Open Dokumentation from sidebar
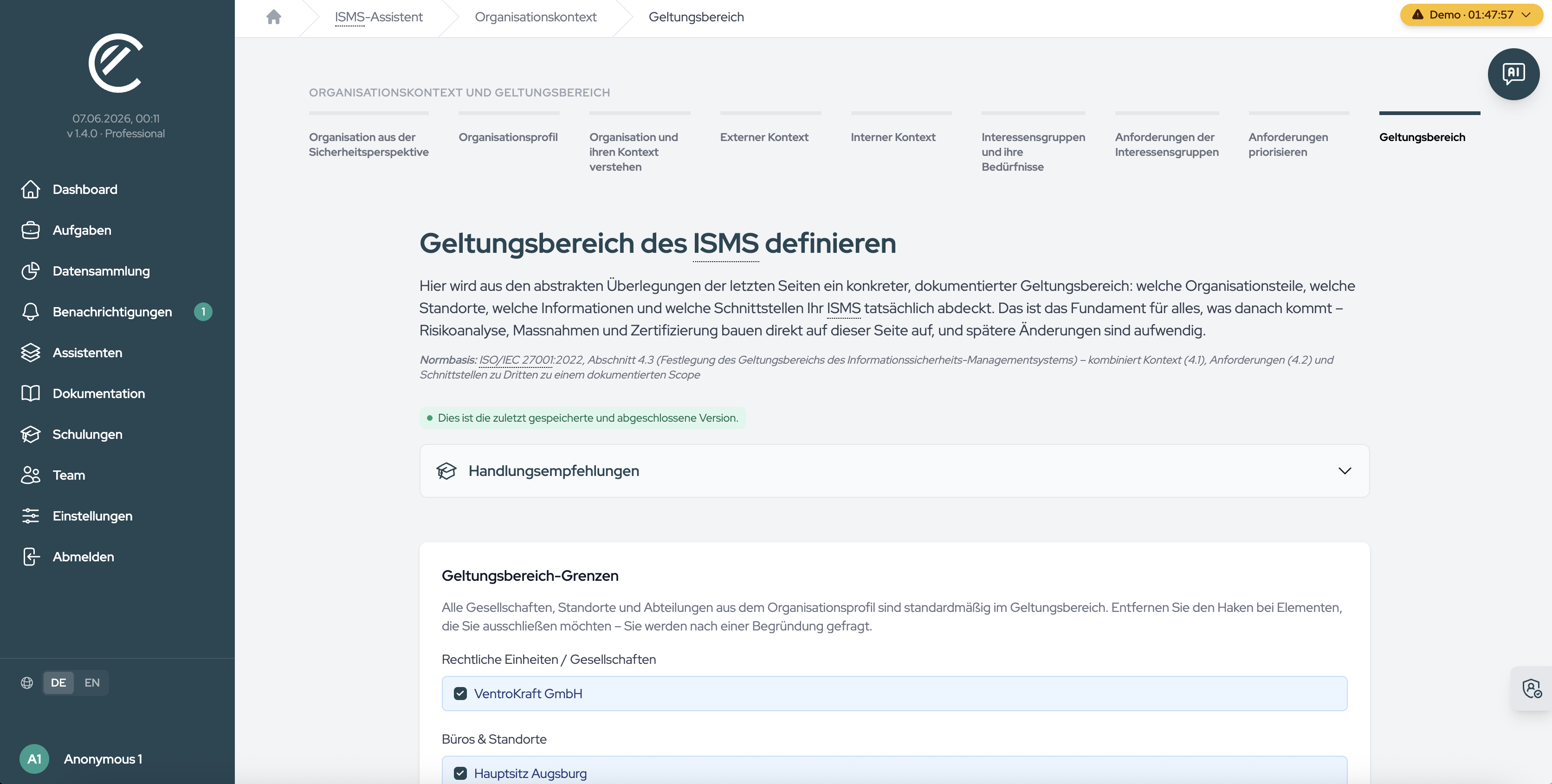Viewport: 1552px width, 784px height. coord(99,393)
